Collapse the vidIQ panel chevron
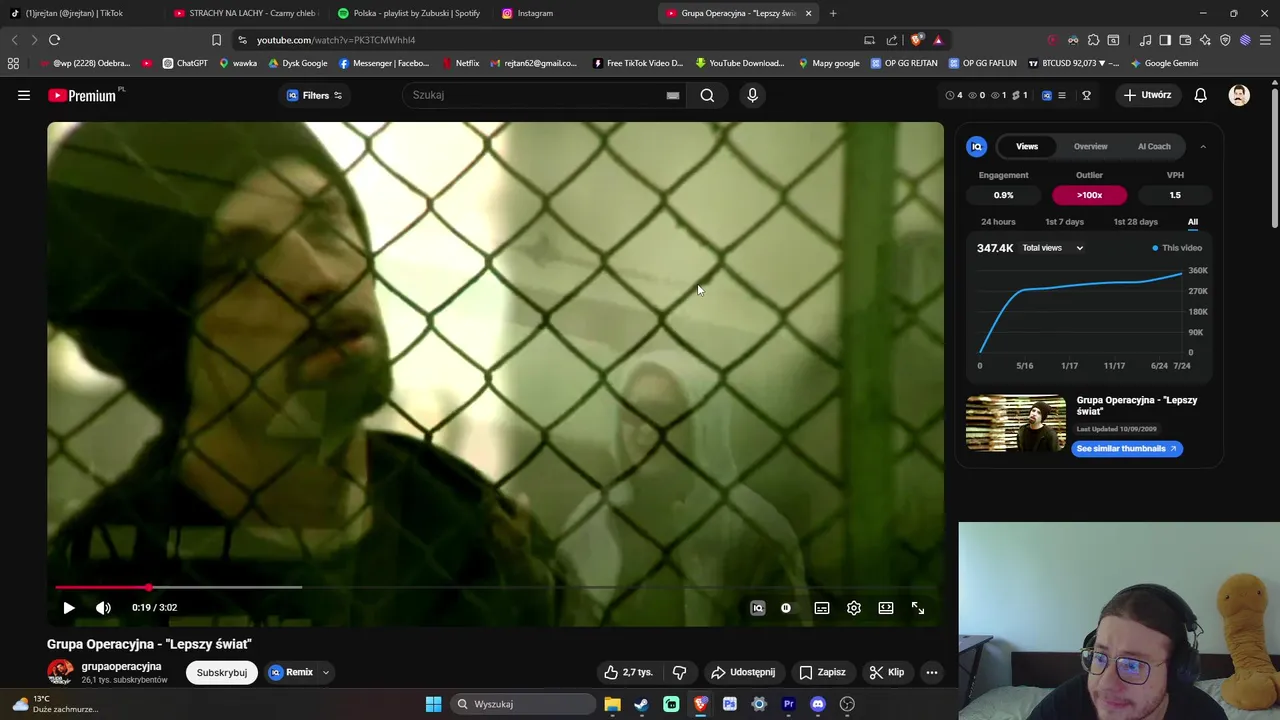Screen dimensions: 1280x720 pyautogui.click(x=1203, y=146)
